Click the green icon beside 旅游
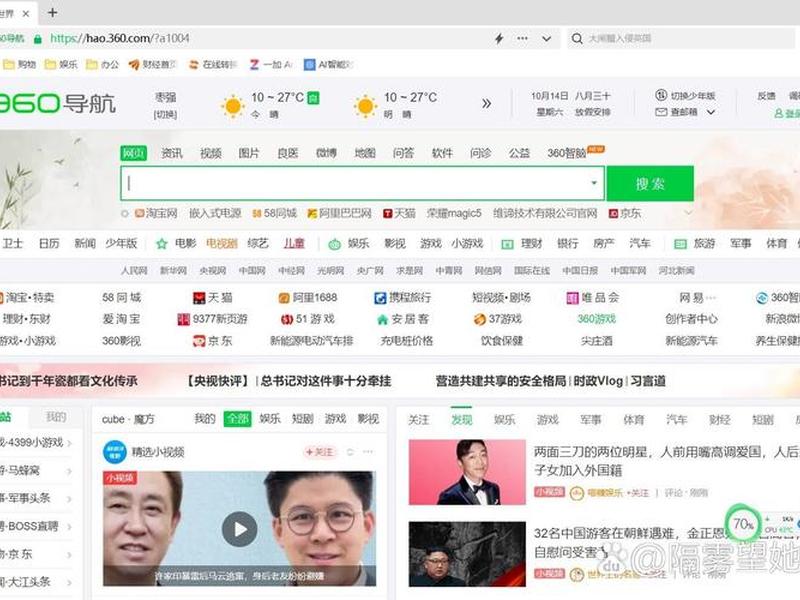Viewport: 800px width, 600px height. coord(680,244)
